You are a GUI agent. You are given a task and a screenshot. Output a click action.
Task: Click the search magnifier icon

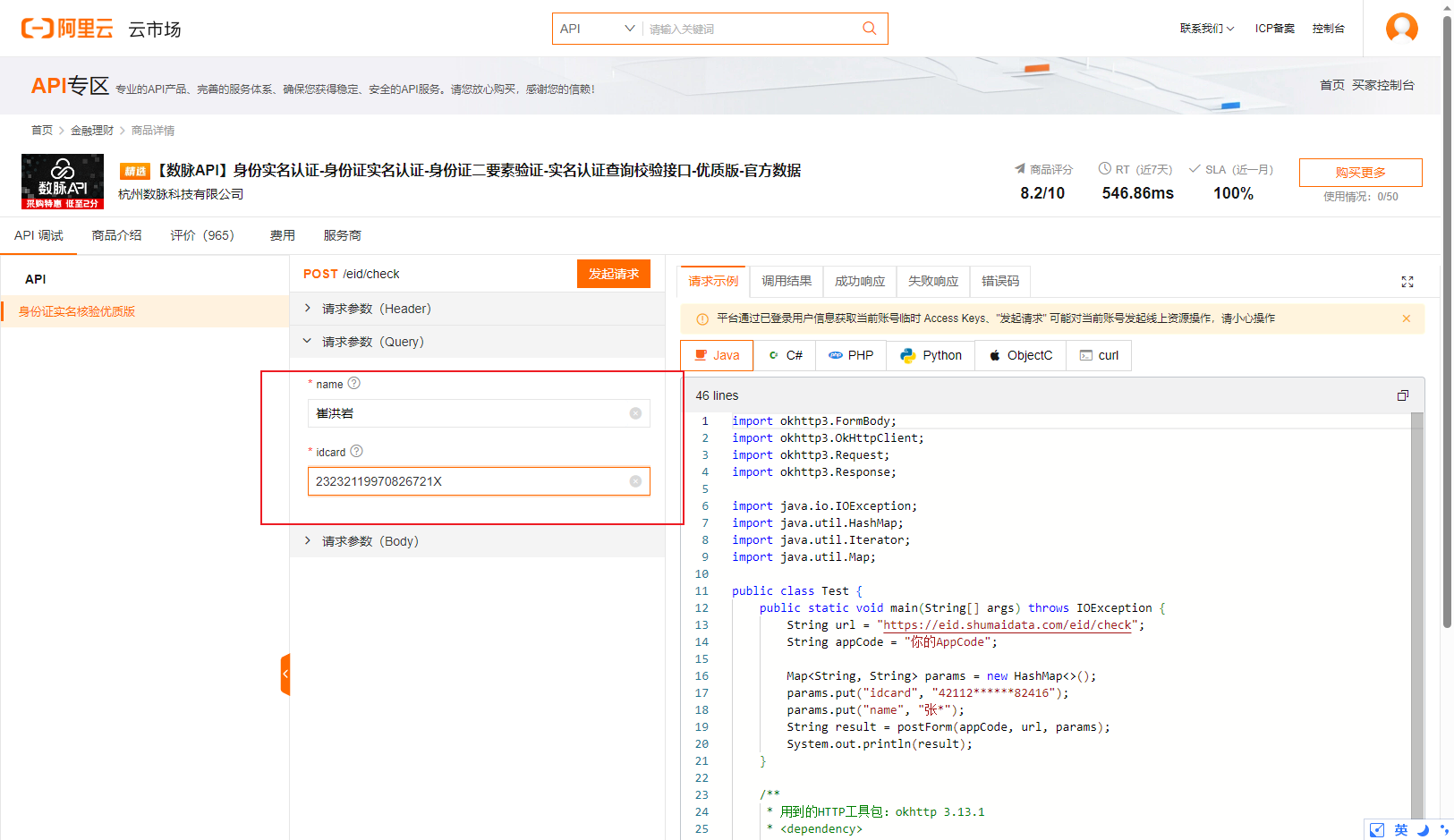coord(869,29)
